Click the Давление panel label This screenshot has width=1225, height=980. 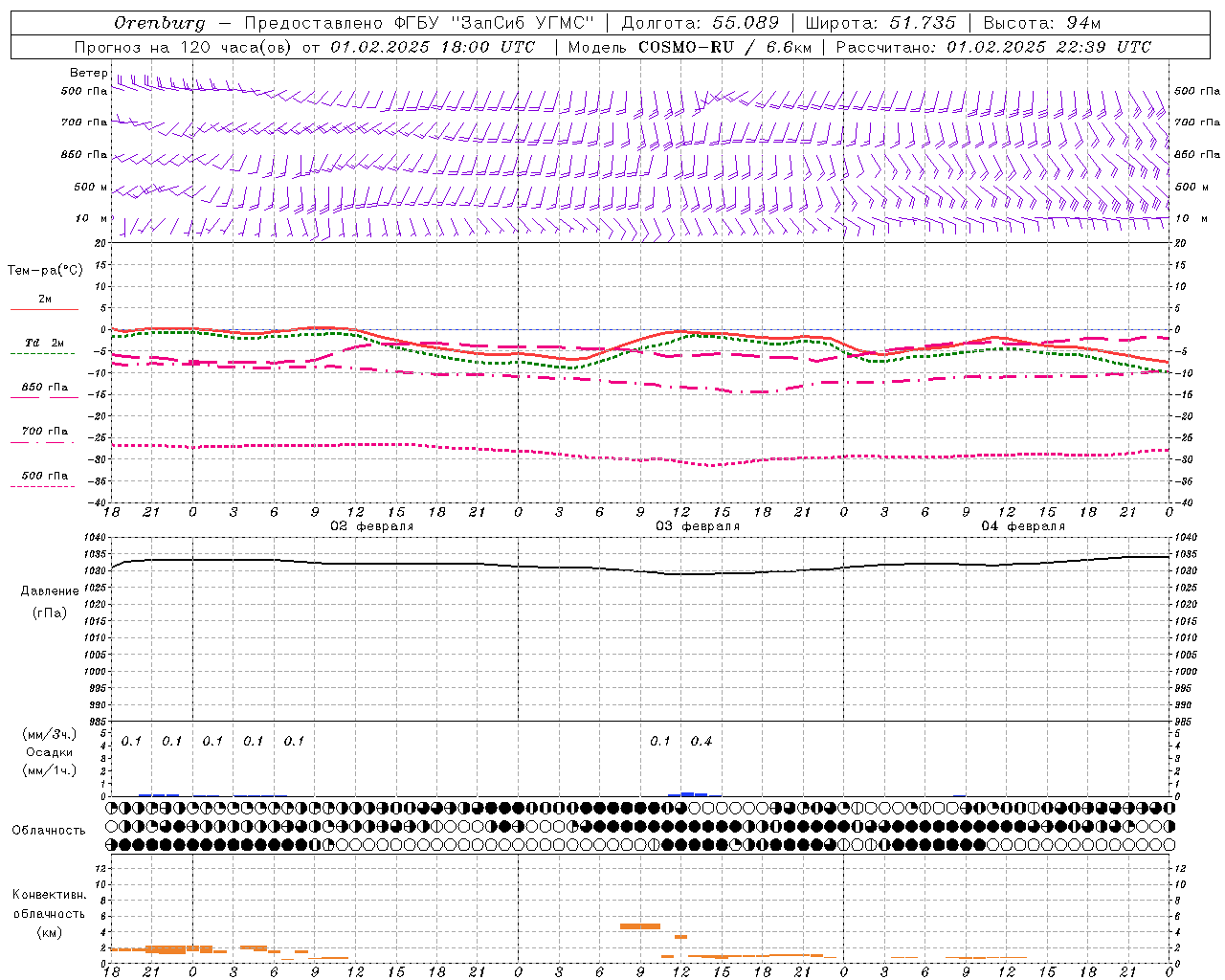[49, 591]
